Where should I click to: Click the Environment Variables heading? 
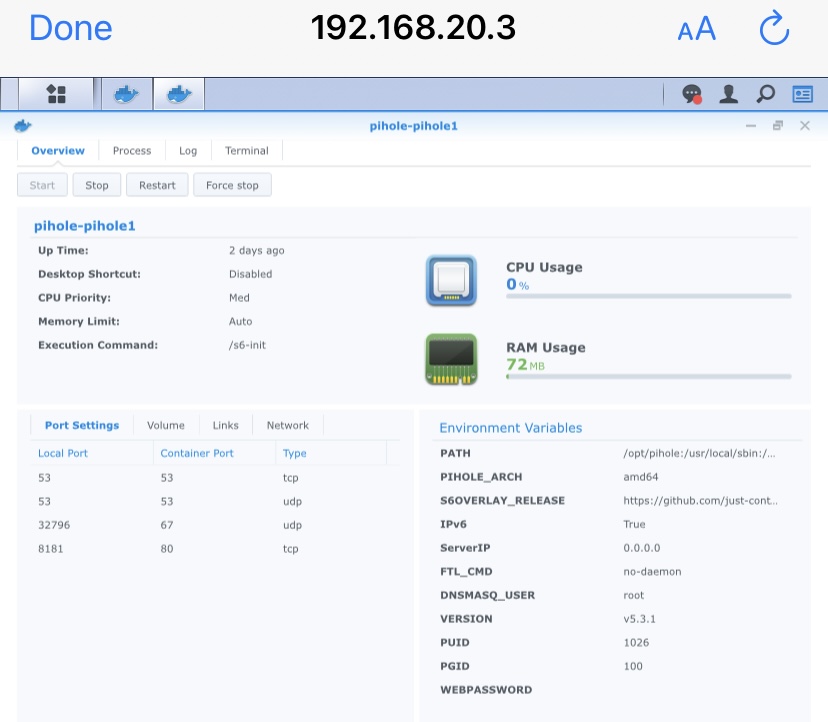click(511, 428)
